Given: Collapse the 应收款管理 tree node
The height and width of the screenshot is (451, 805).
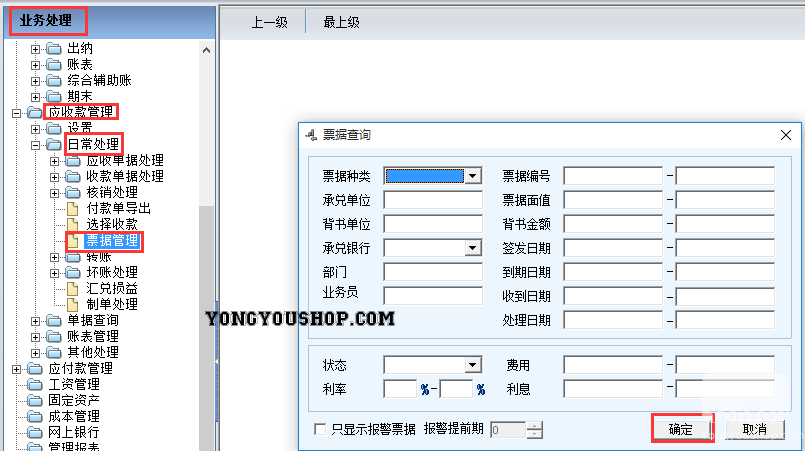Looking at the screenshot, I should [16, 113].
